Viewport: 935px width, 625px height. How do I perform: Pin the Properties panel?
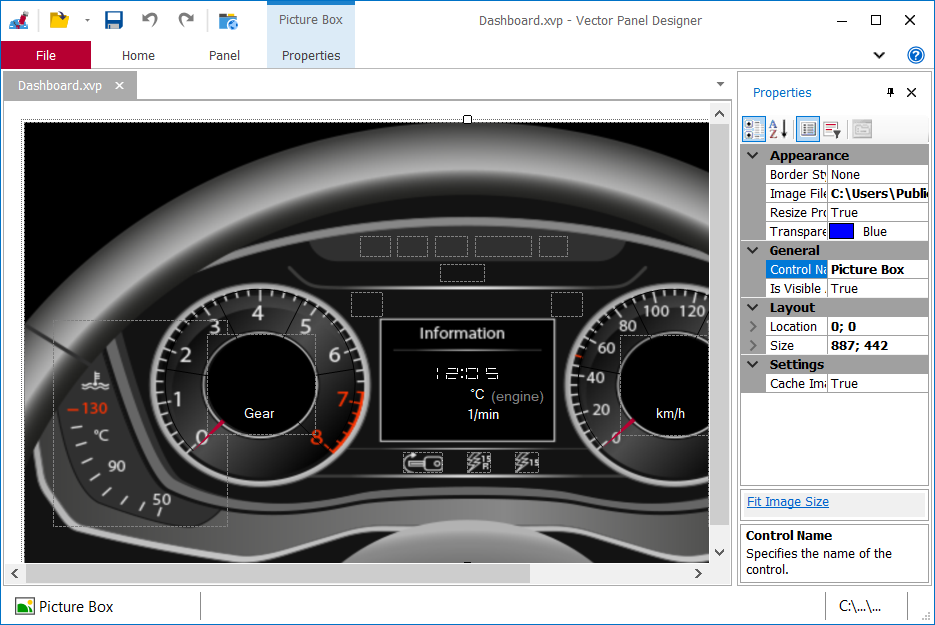pos(890,92)
